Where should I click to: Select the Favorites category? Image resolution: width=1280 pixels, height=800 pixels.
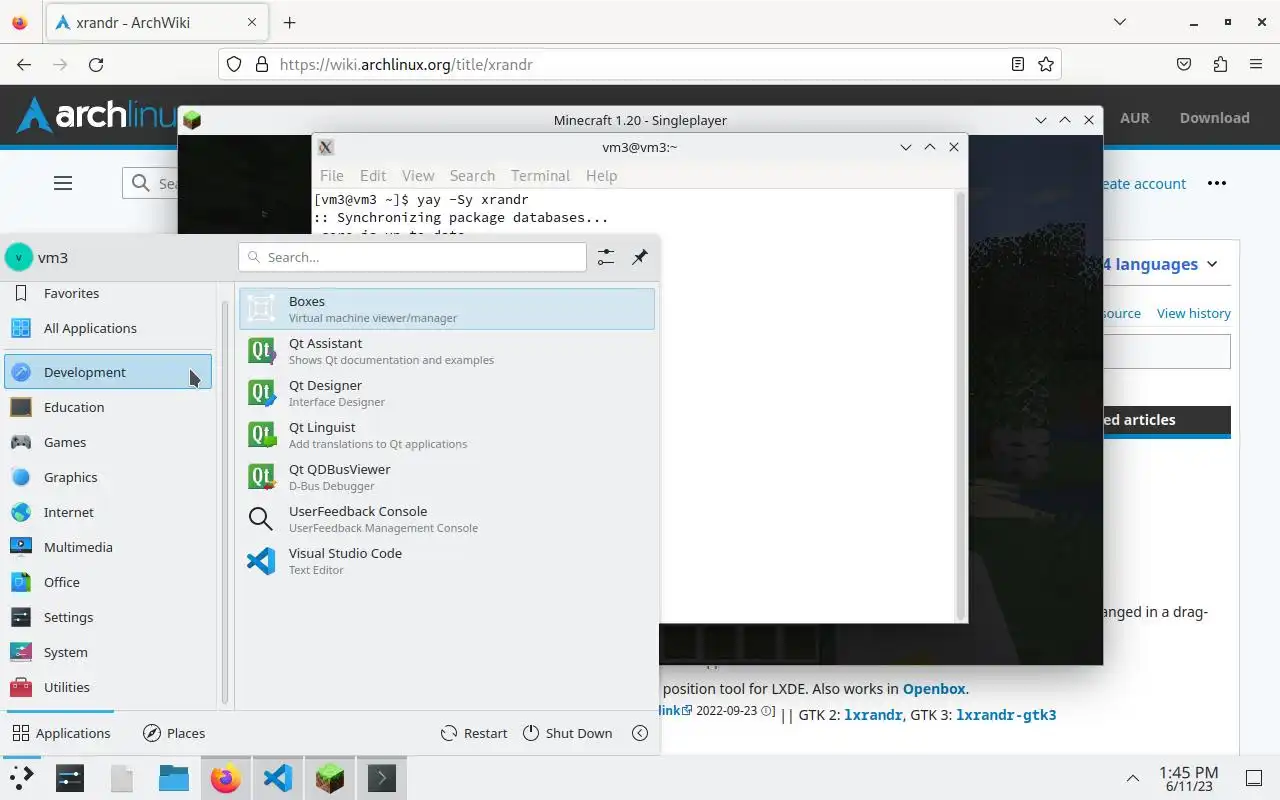click(x=108, y=293)
